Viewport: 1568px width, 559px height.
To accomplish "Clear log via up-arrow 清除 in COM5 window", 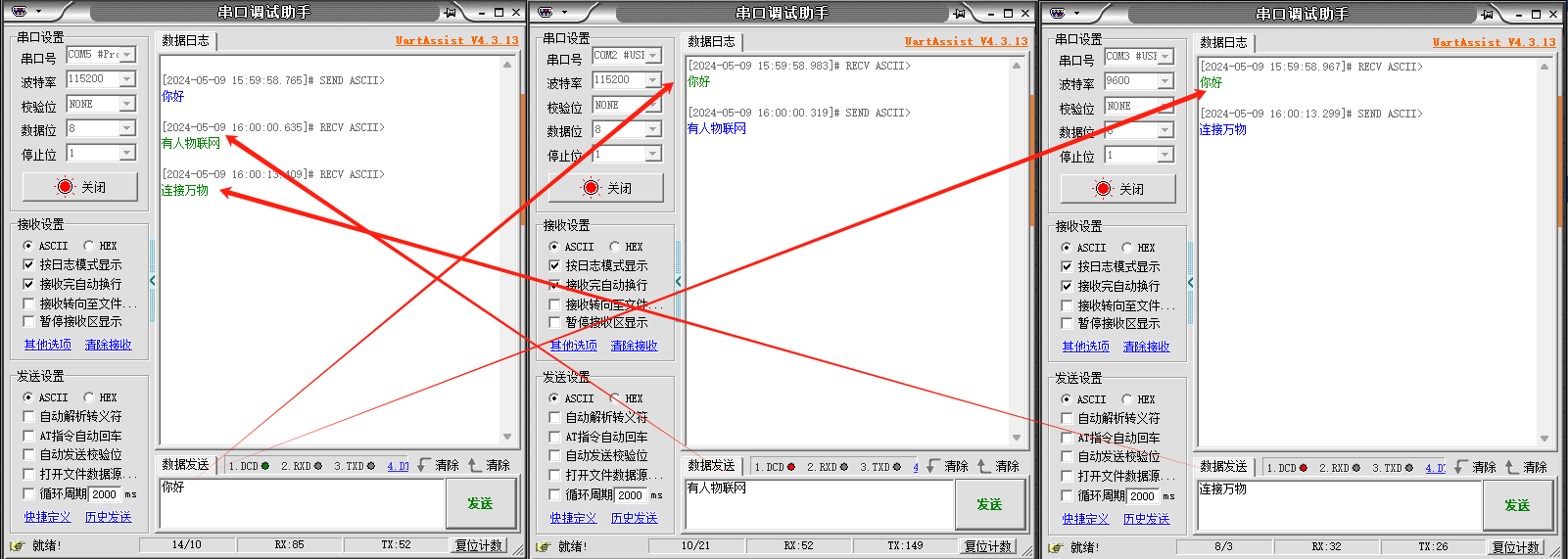I will click(489, 465).
